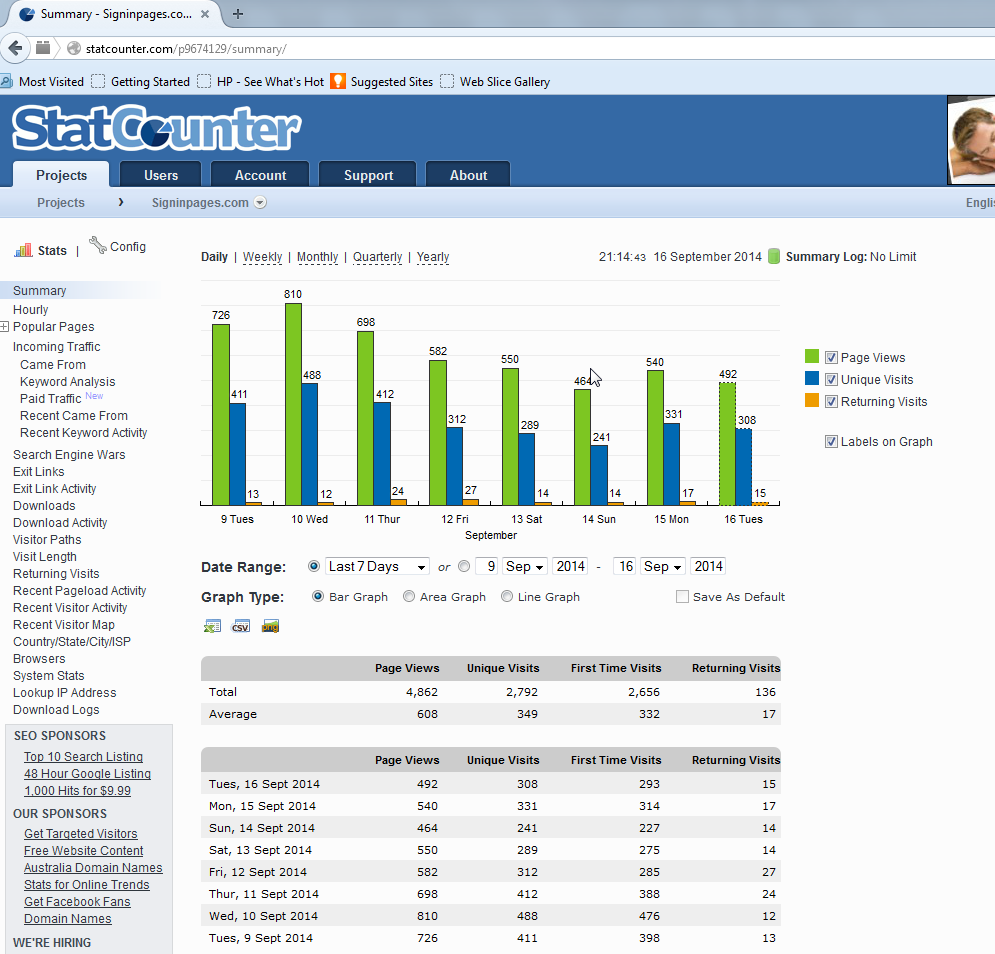Select the Area Graph radio button
The width and height of the screenshot is (995, 954).
(x=409, y=596)
